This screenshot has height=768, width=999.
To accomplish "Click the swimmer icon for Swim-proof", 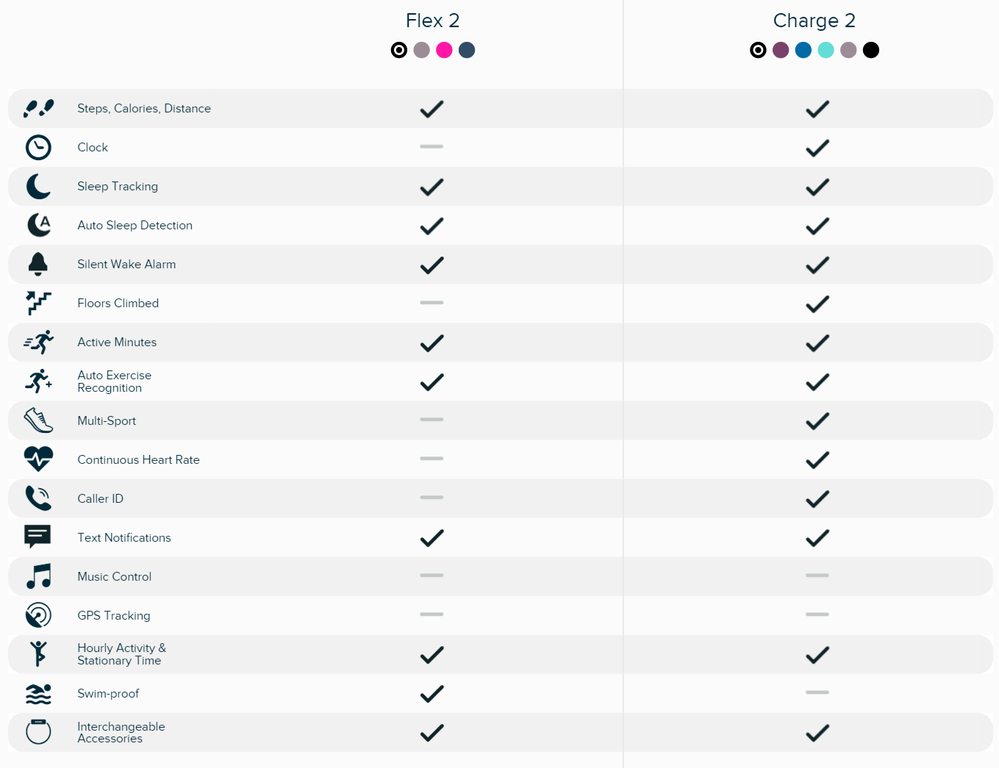I will (38, 693).
